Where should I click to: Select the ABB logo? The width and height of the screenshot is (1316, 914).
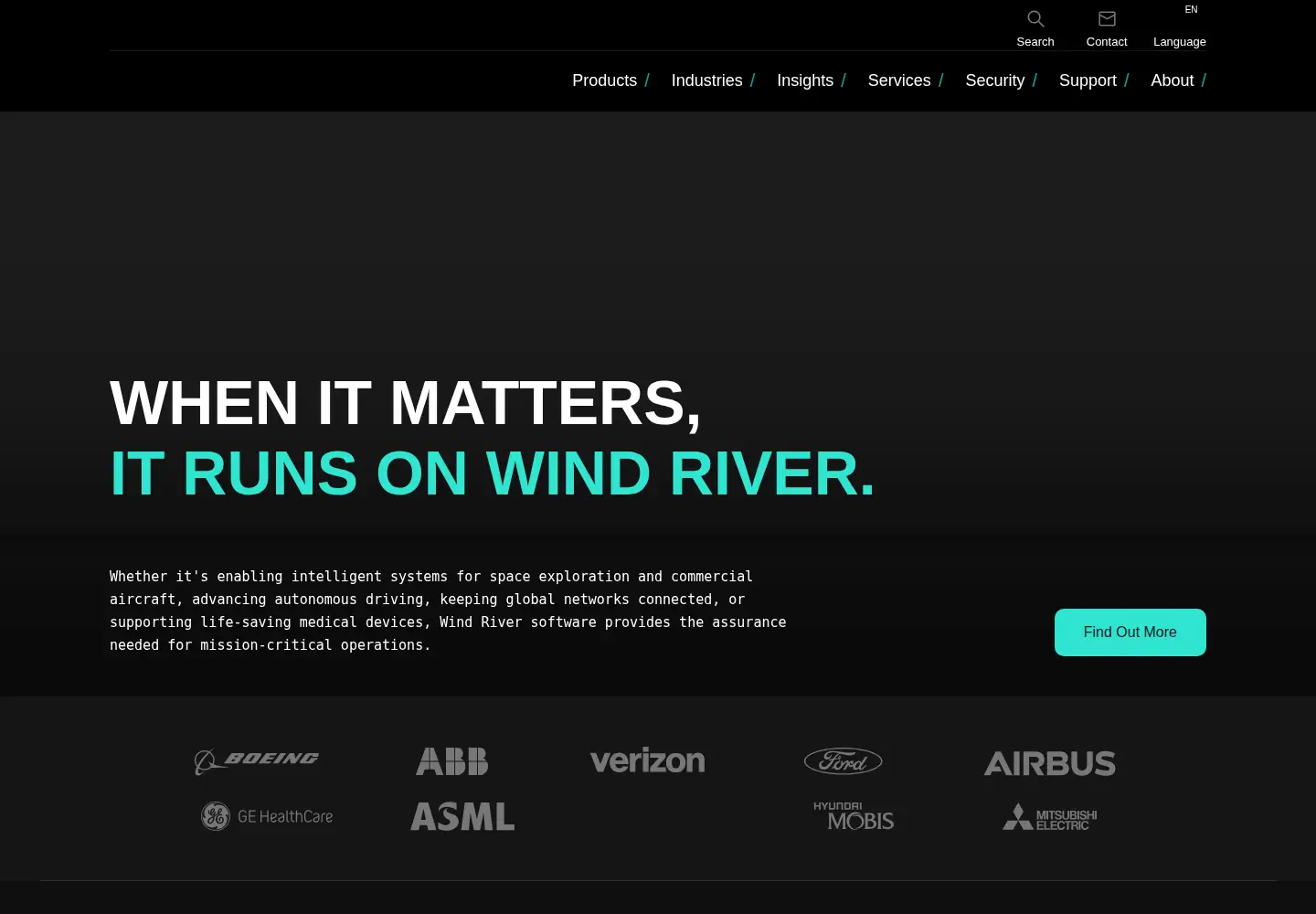click(452, 761)
